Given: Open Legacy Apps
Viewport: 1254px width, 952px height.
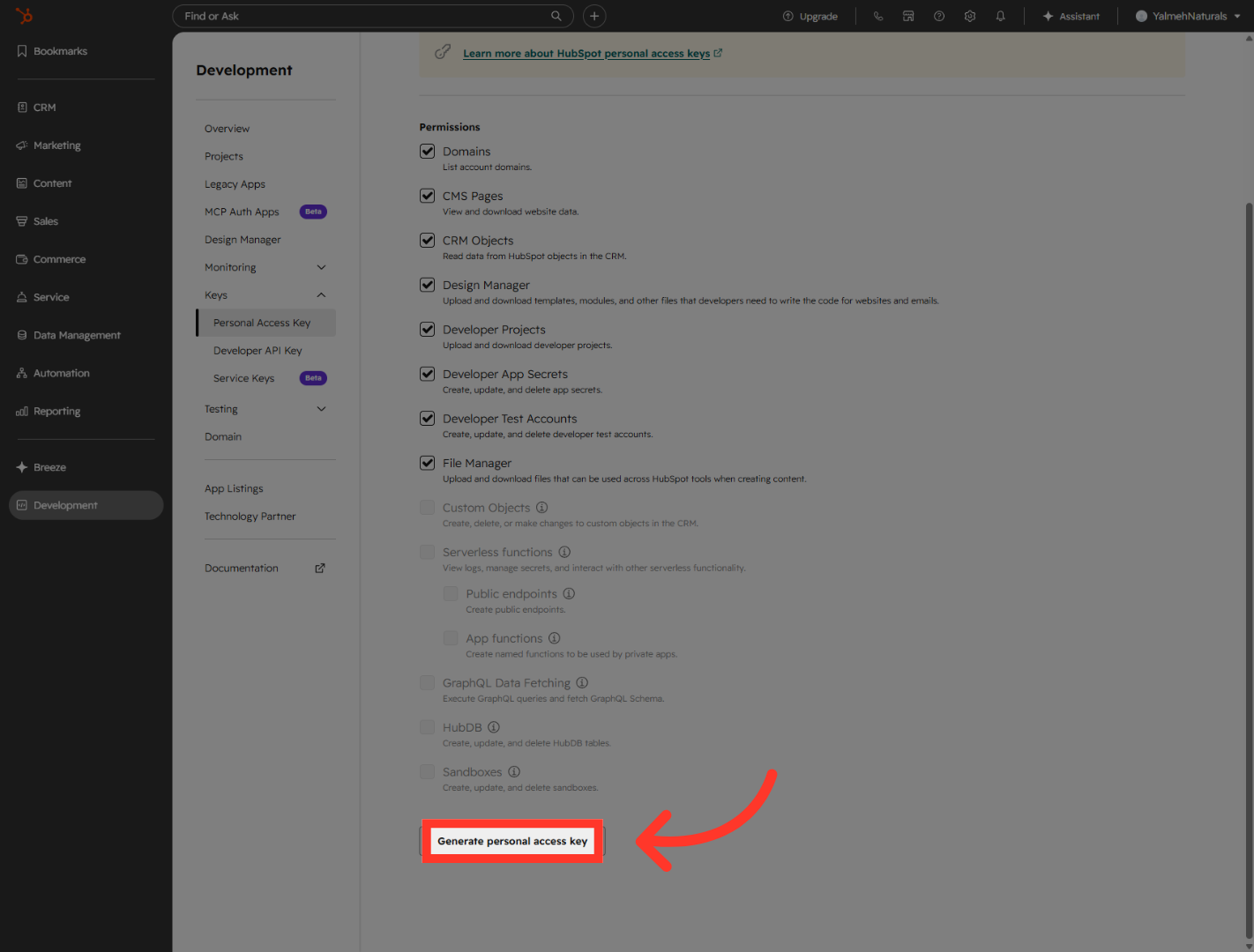Looking at the screenshot, I should [x=235, y=184].
